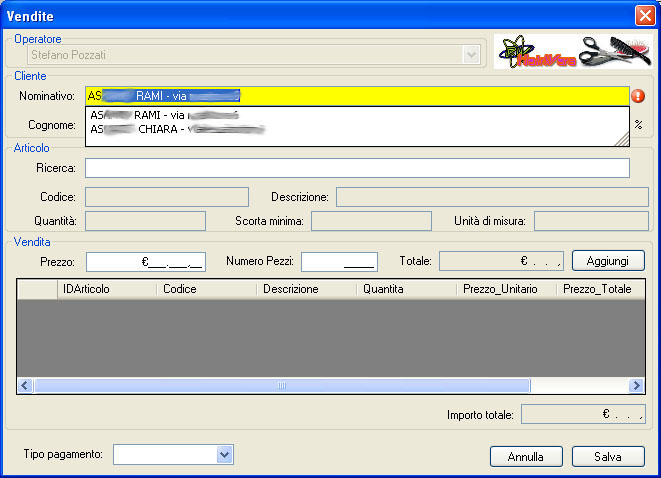Click the red error icon beside Nominativo

pos(638,96)
